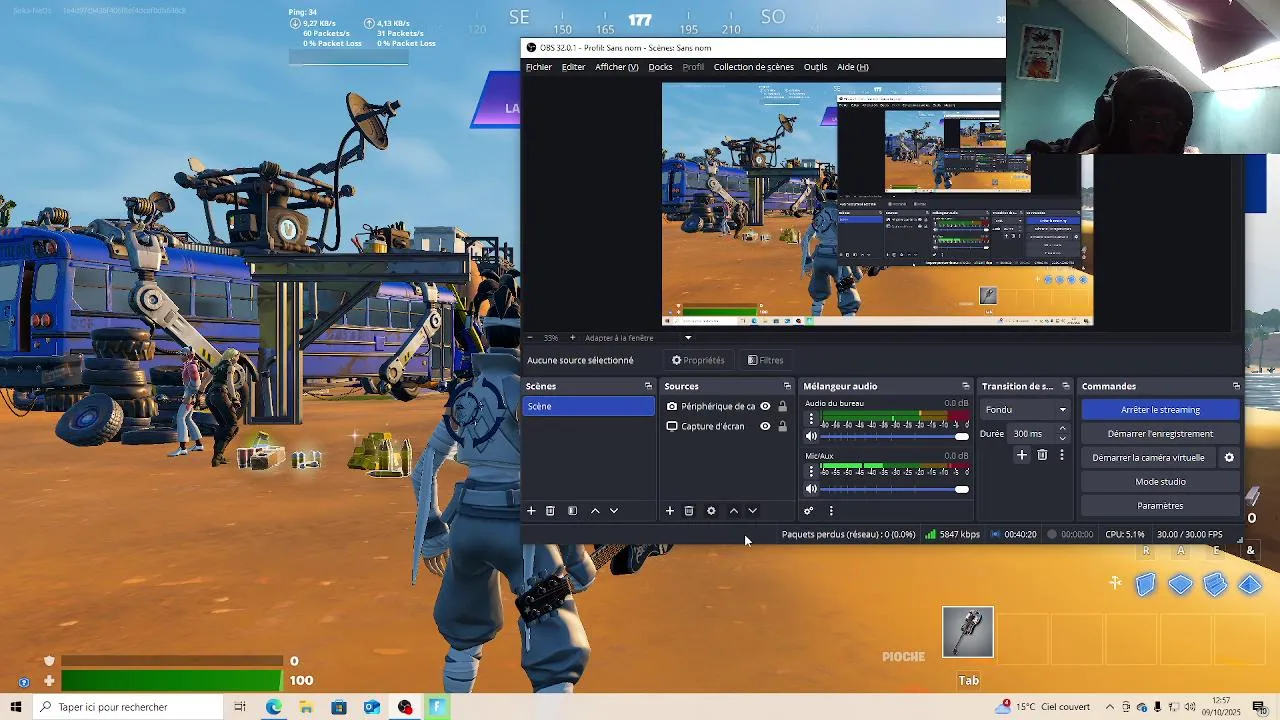Pop out the Scènes dock

click(648, 386)
